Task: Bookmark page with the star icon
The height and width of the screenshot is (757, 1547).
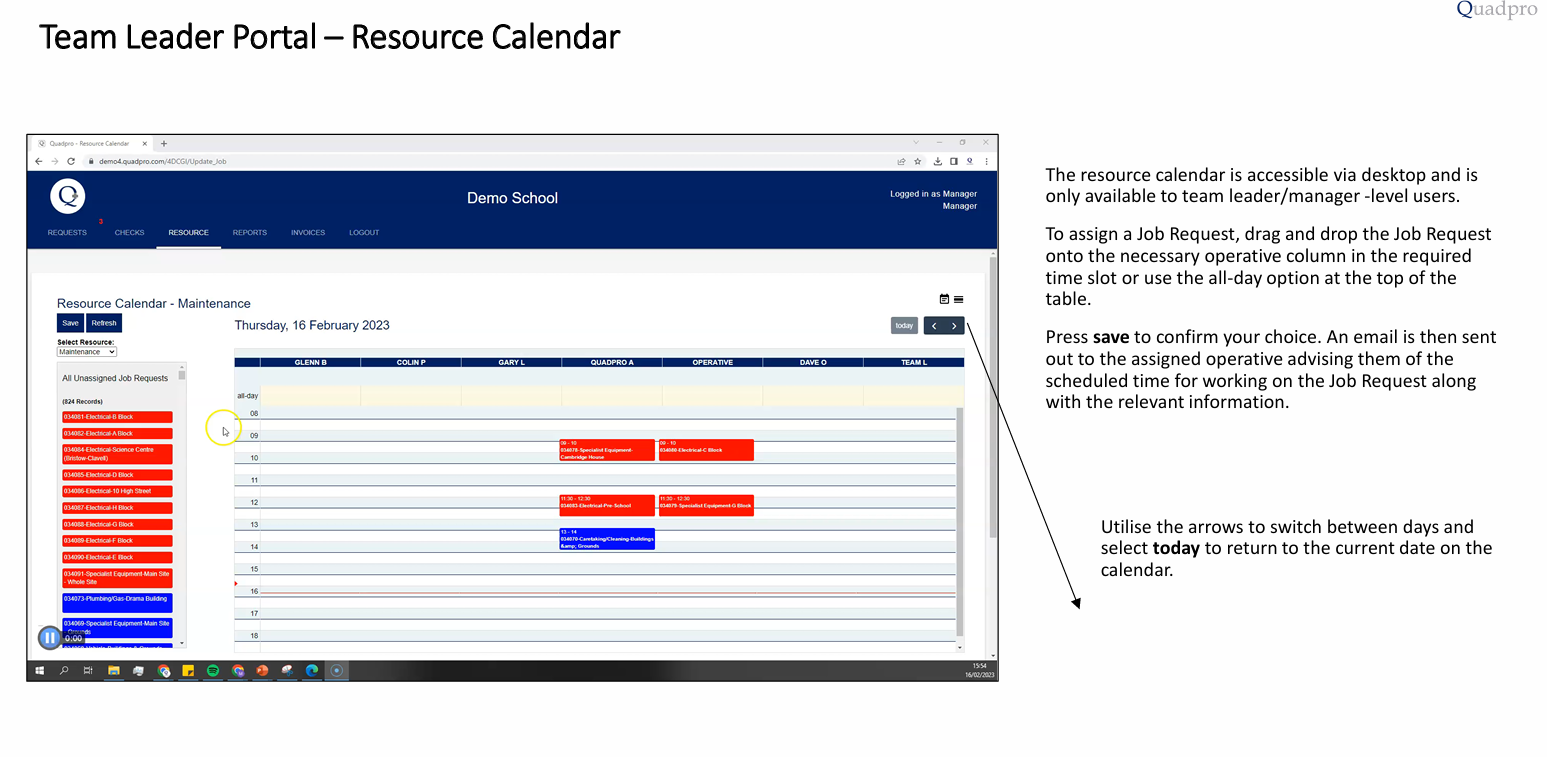Action: [917, 161]
